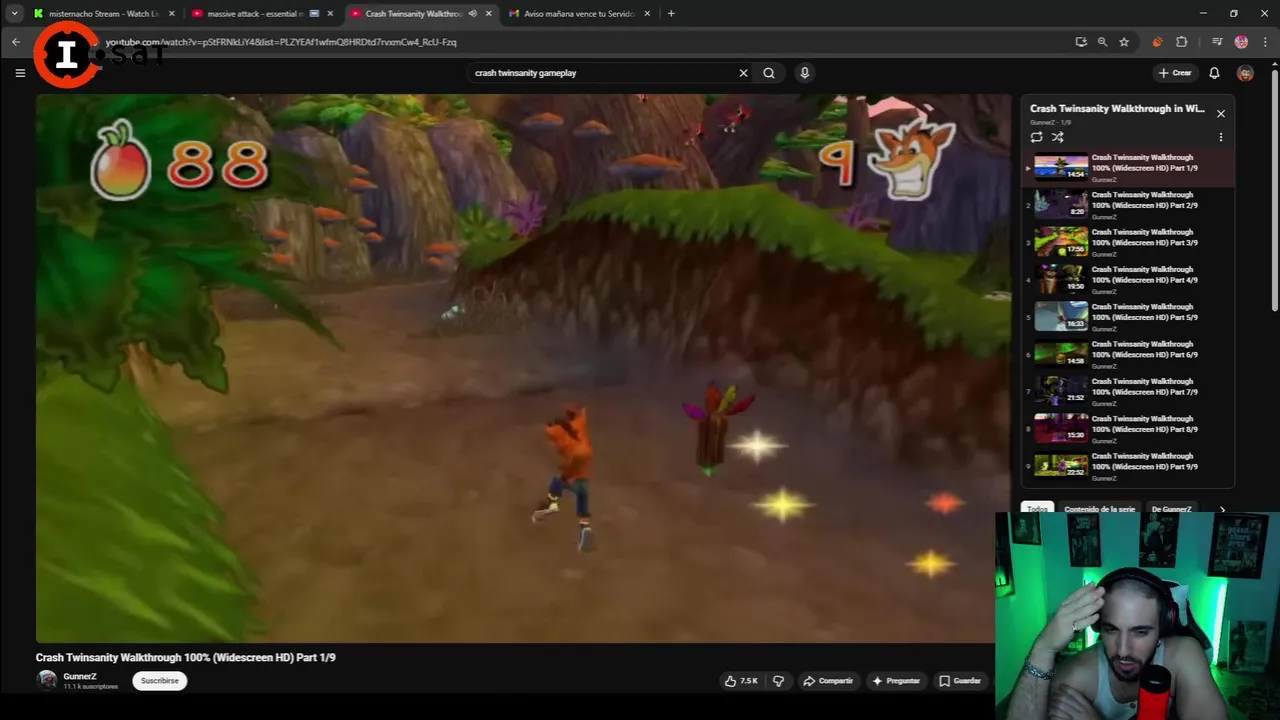Close the playlist panel

tap(1221, 113)
